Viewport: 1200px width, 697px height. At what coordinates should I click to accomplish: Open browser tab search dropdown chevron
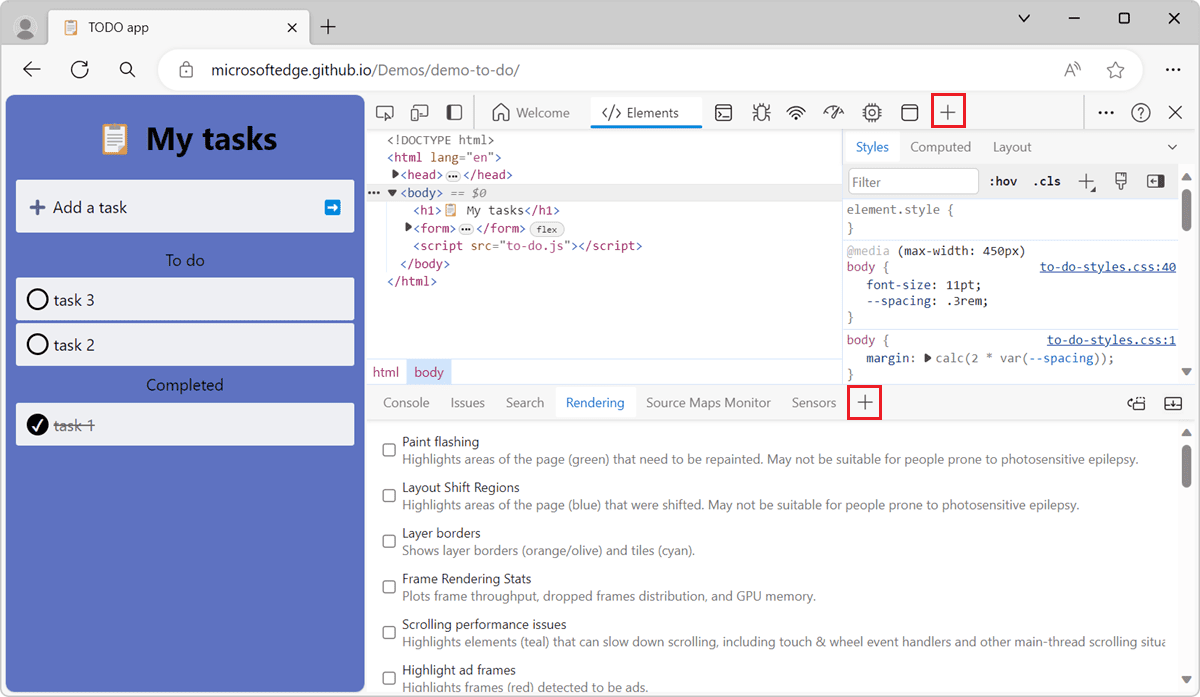[1025, 19]
